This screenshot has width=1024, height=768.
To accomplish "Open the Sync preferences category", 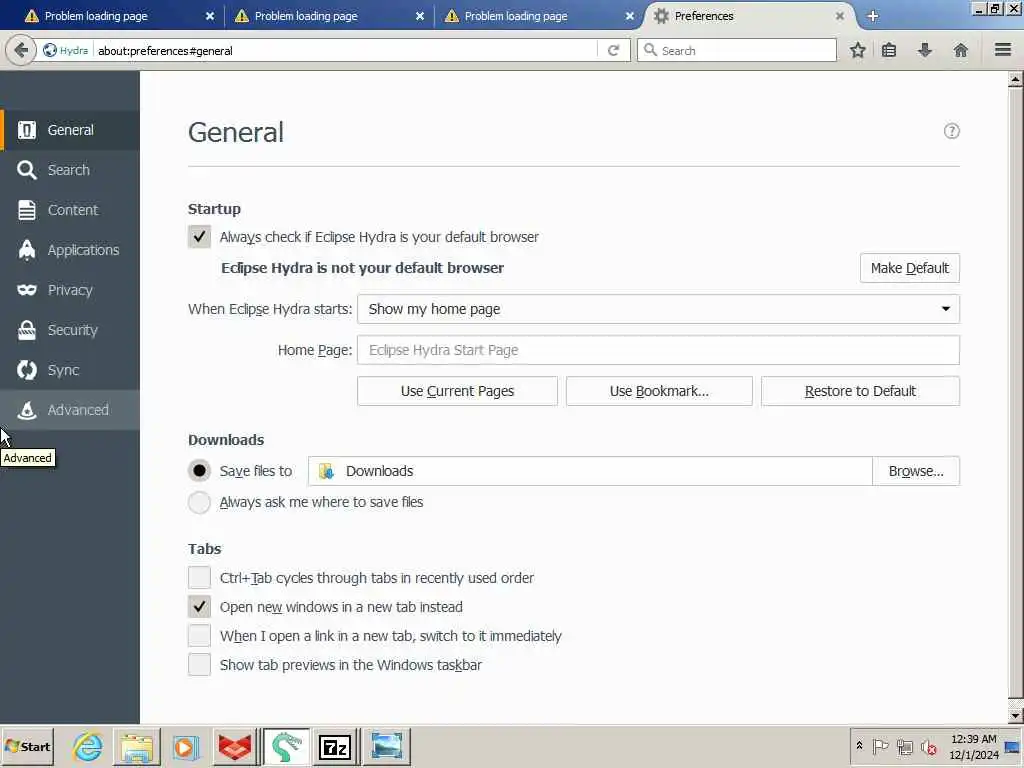I will coord(70,370).
